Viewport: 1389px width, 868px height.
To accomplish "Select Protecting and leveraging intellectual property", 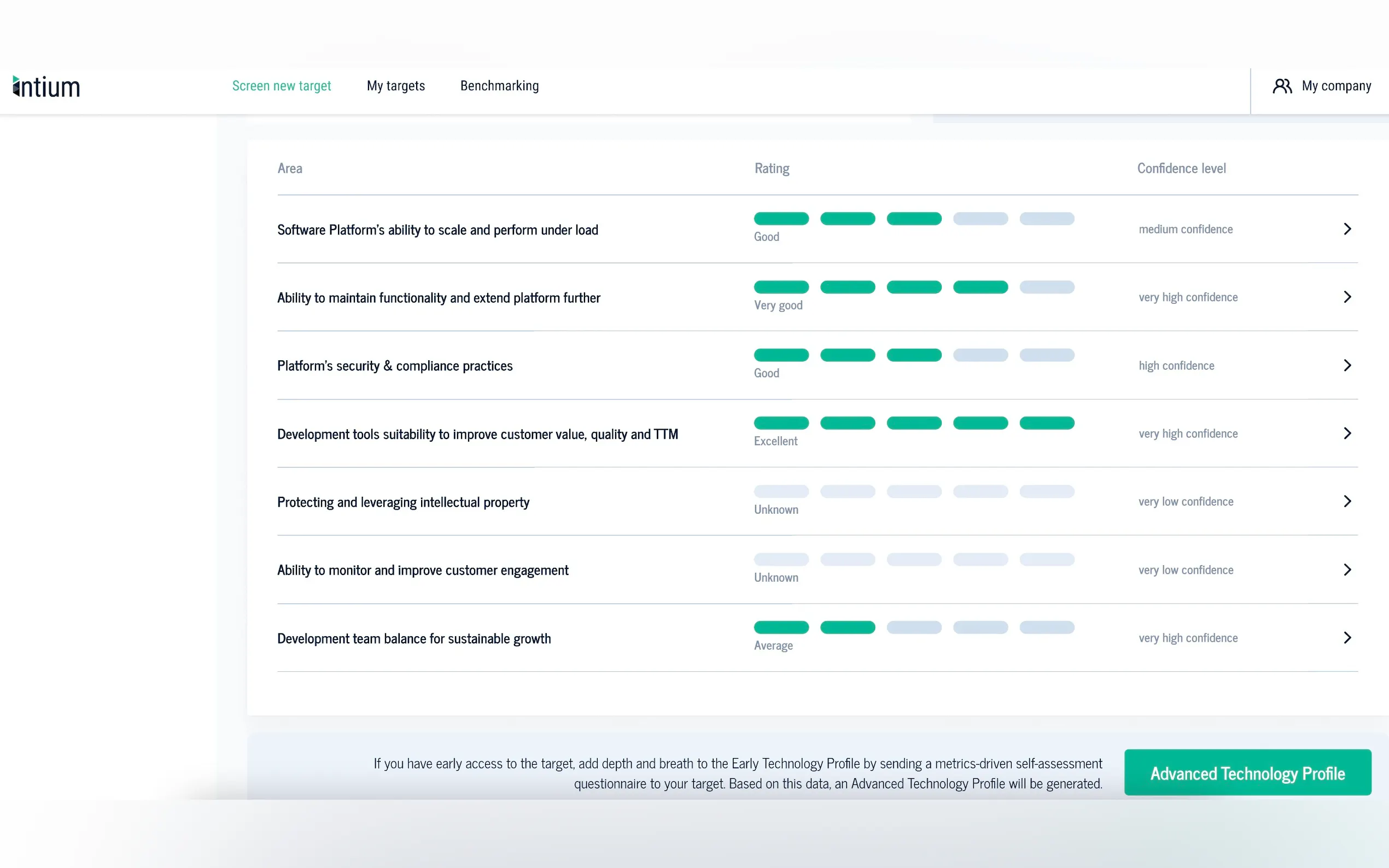I will point(403,502).
